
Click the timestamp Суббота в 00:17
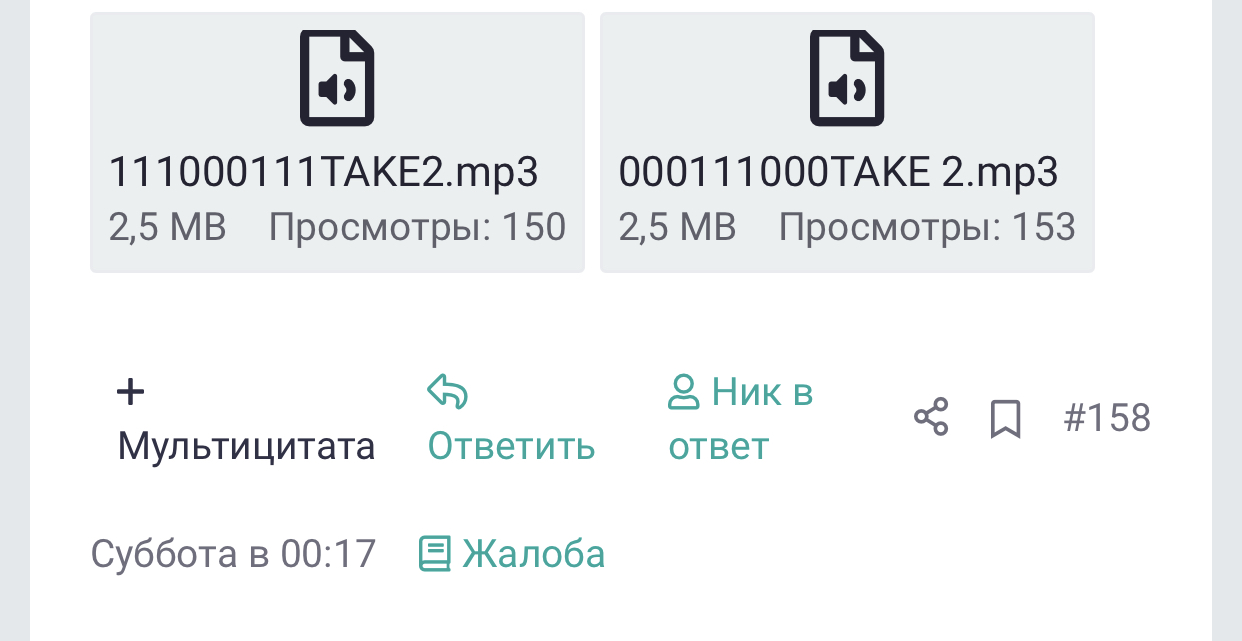(233, 554)
